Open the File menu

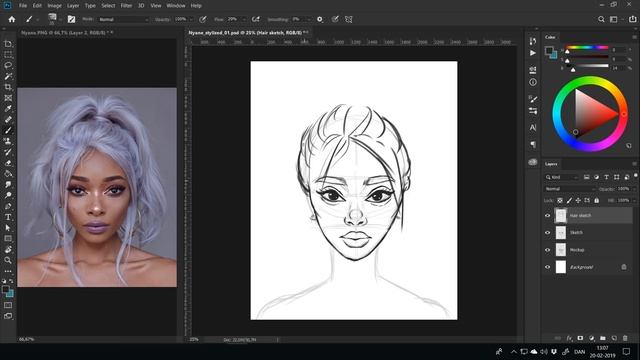point(23,6)
